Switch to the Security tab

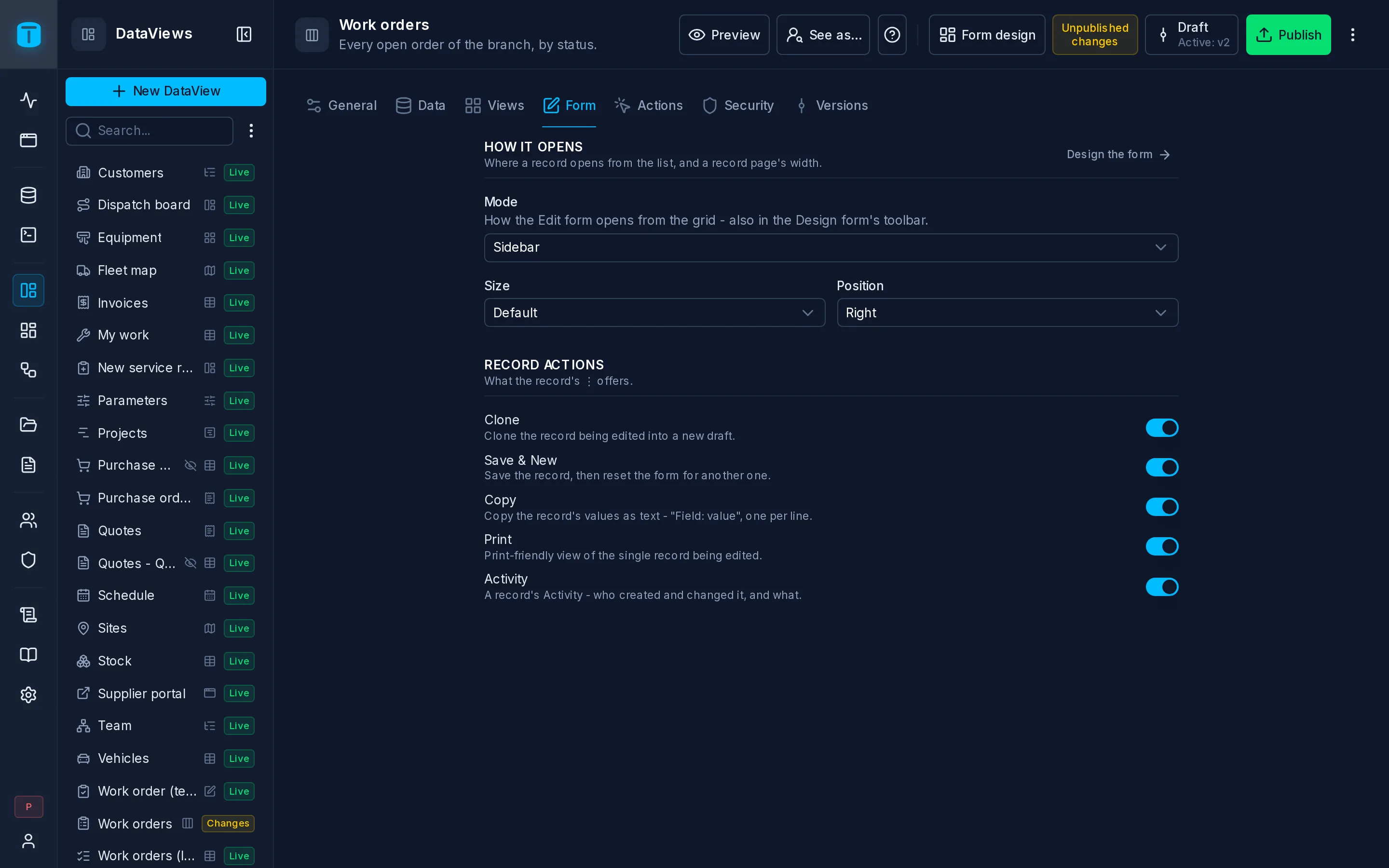coord(739,106)
